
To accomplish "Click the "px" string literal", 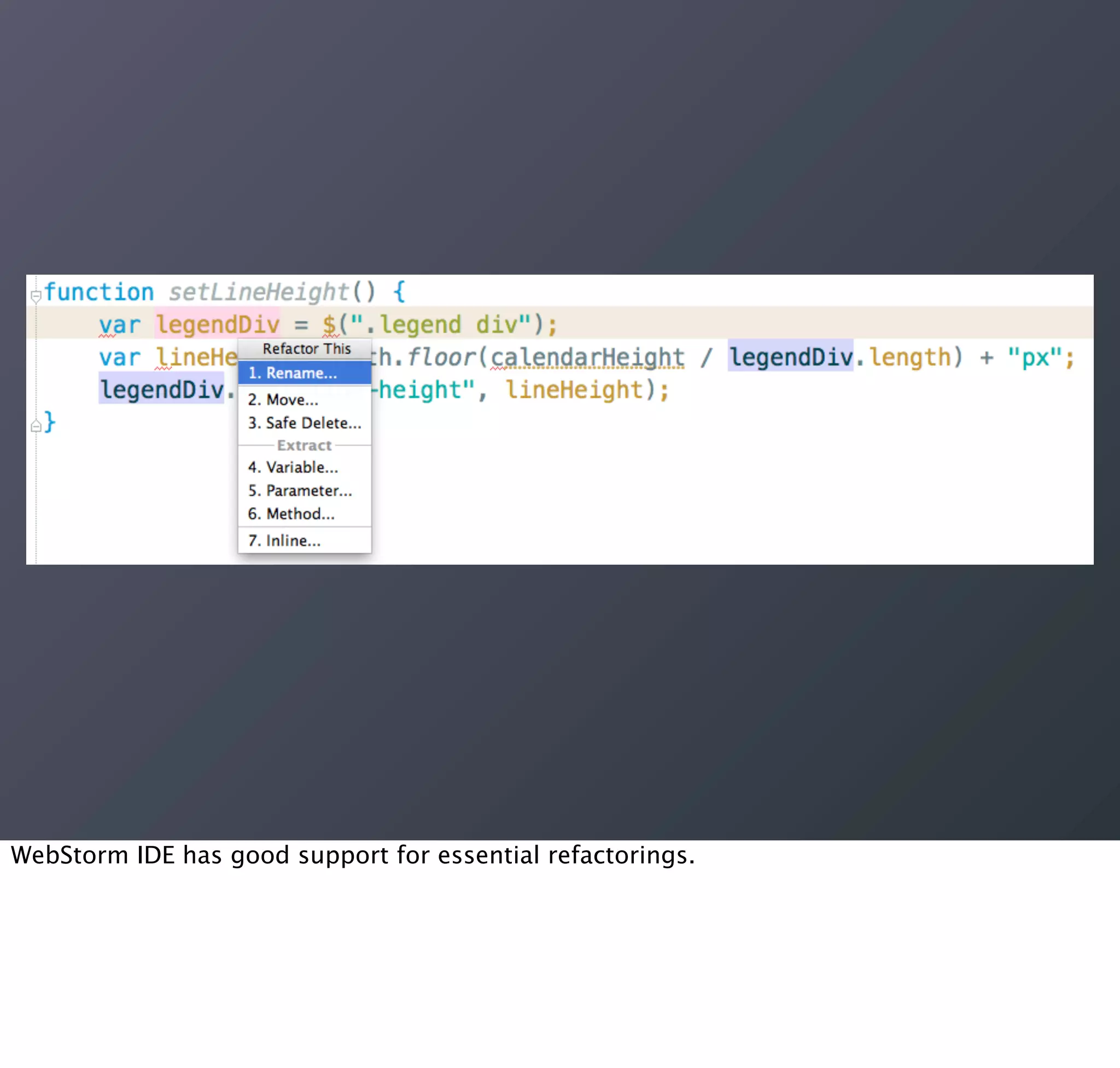I will (1034, 357).
